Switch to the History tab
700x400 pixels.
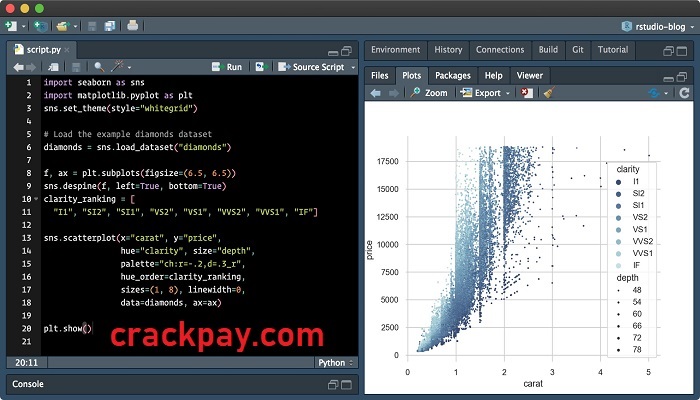coord(448,50)
